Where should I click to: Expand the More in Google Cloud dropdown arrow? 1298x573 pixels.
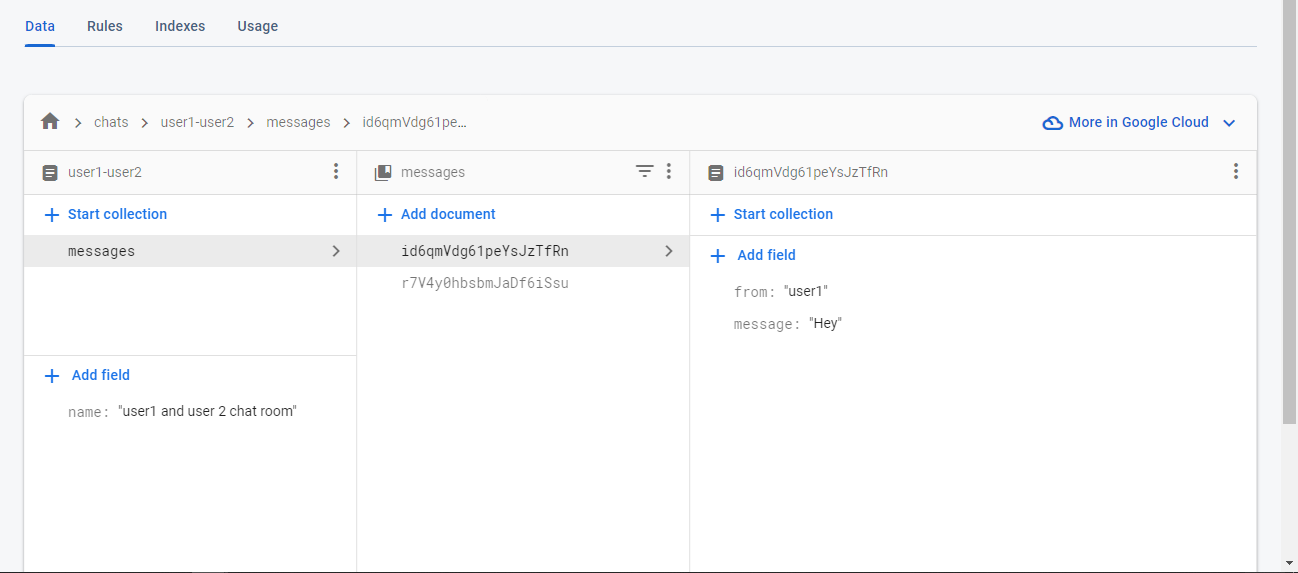click(1230, 123)
